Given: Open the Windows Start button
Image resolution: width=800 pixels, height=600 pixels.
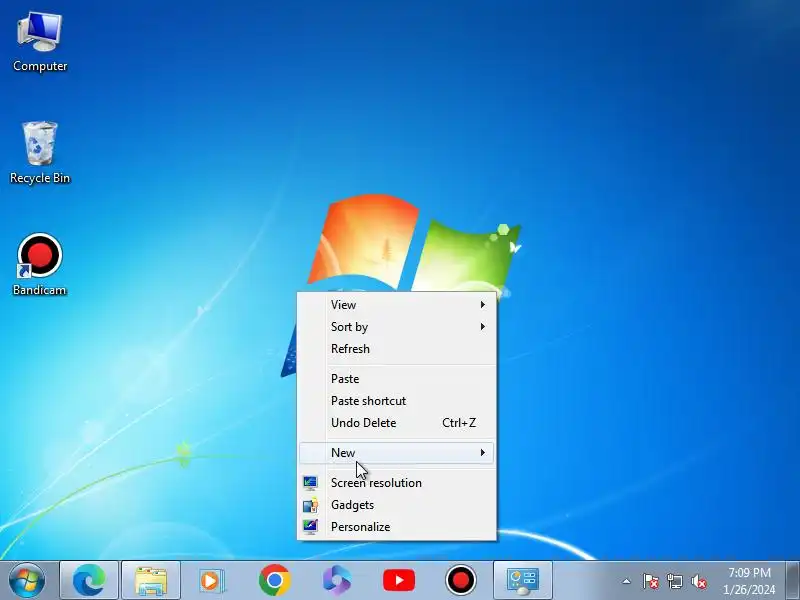Looking at the screenshot, I should pos(27,580).
